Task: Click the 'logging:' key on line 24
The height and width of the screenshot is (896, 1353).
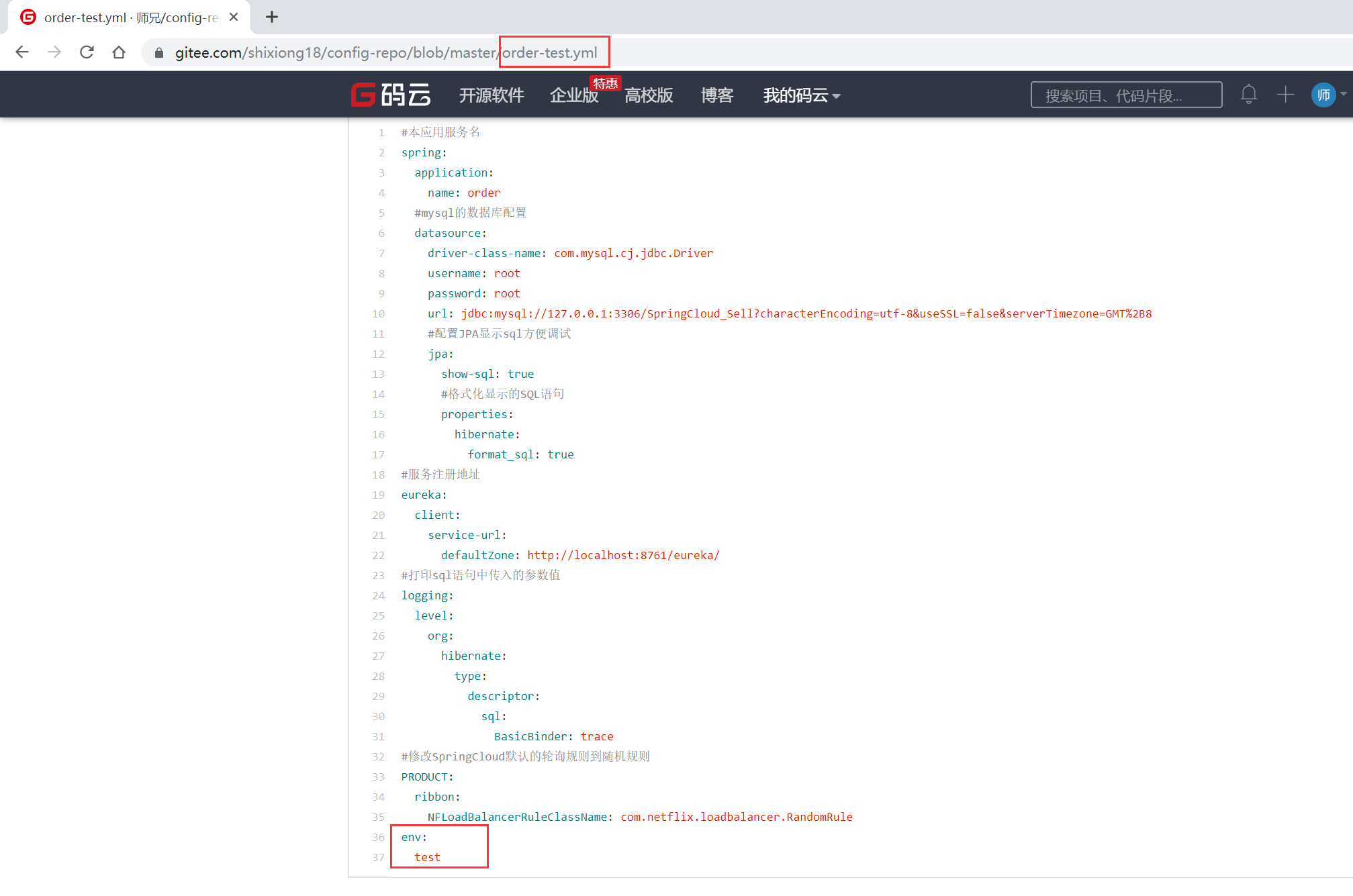Action: click(x=427, y=596)
